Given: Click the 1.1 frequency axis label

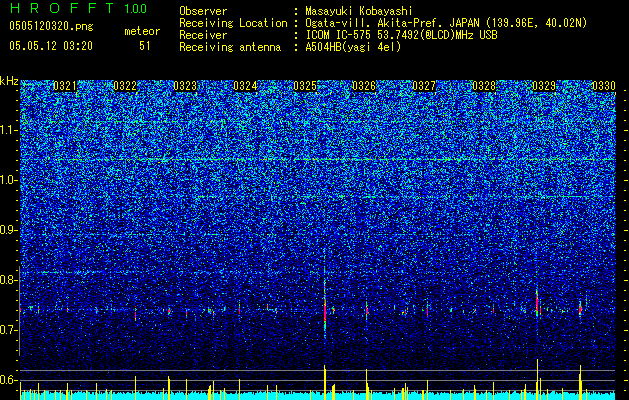Looking at the screenshot, I should tap(8, 130).
